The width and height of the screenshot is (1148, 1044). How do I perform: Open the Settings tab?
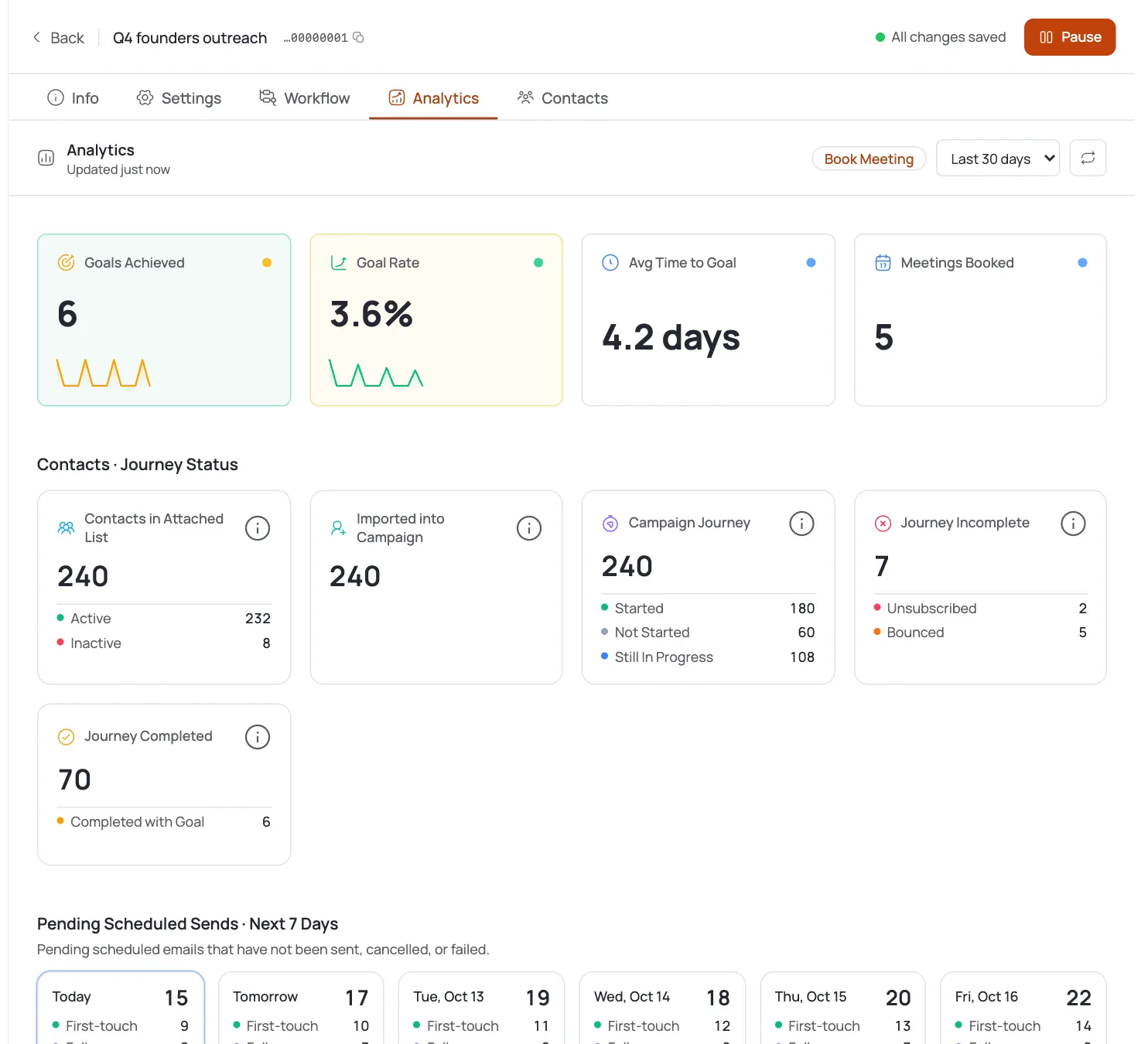point(179,98)
